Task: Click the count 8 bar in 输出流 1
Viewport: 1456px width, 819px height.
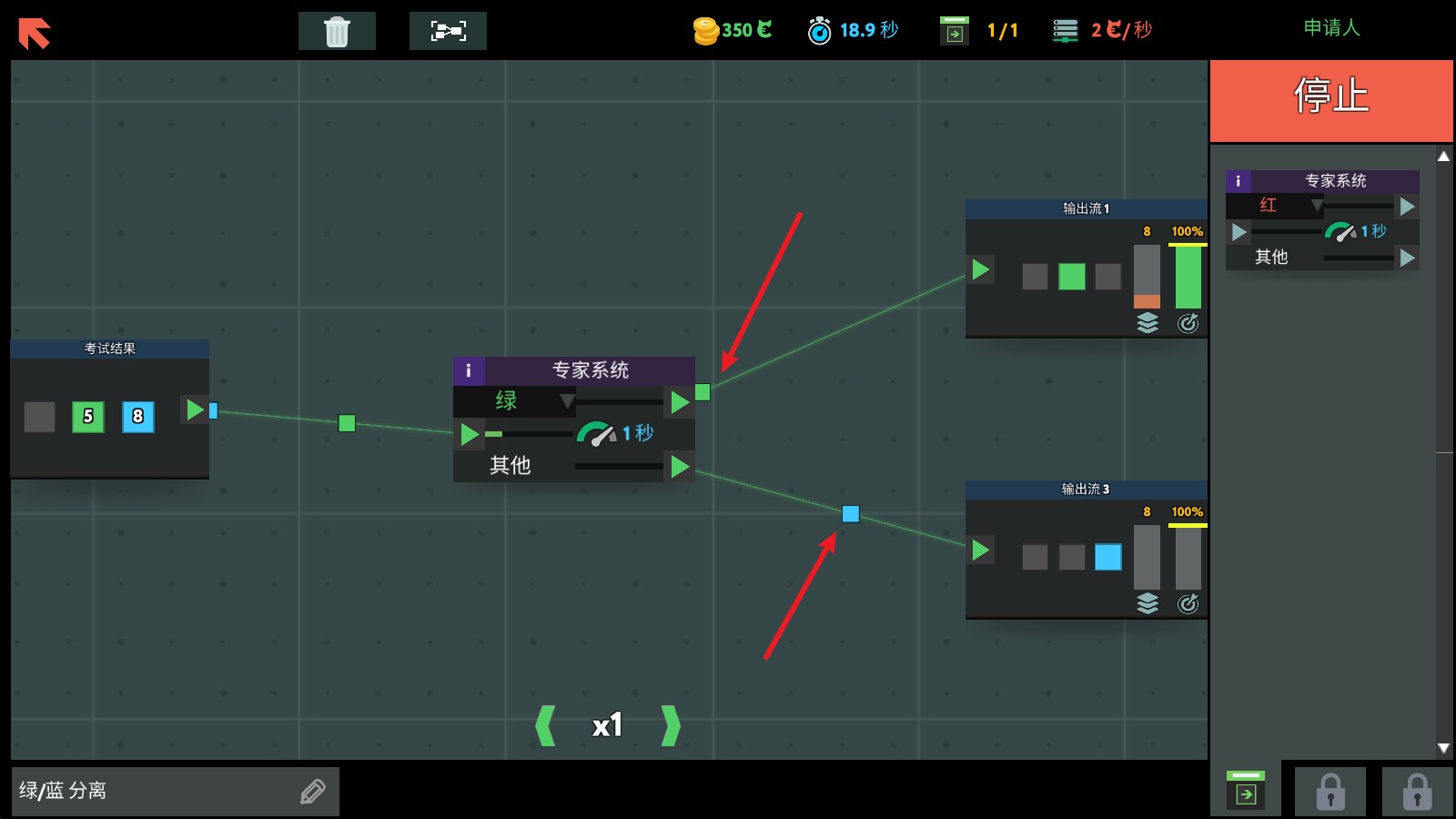Action: 1147,278
